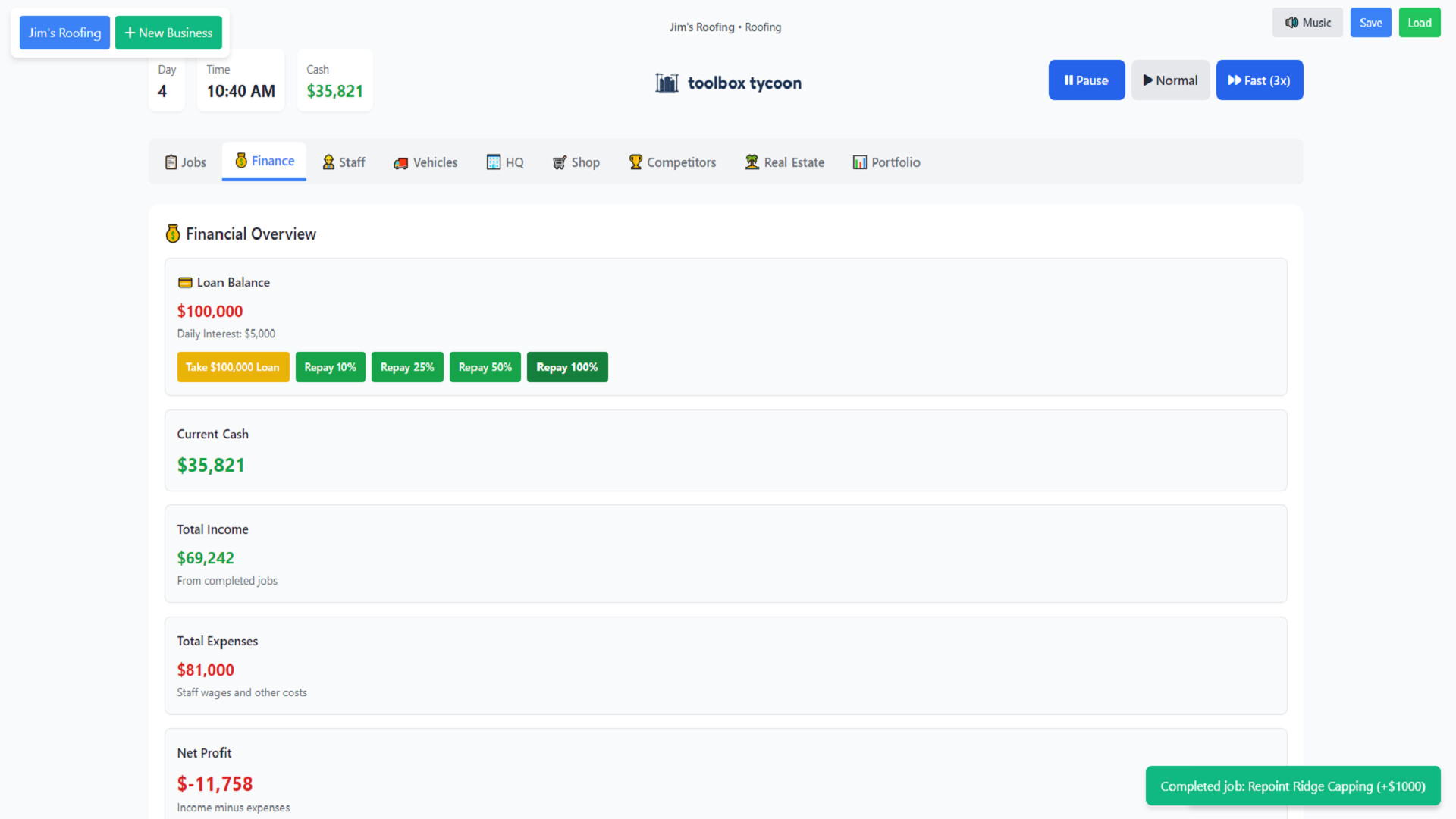Click the Shop cart icon

click(559, 162)
